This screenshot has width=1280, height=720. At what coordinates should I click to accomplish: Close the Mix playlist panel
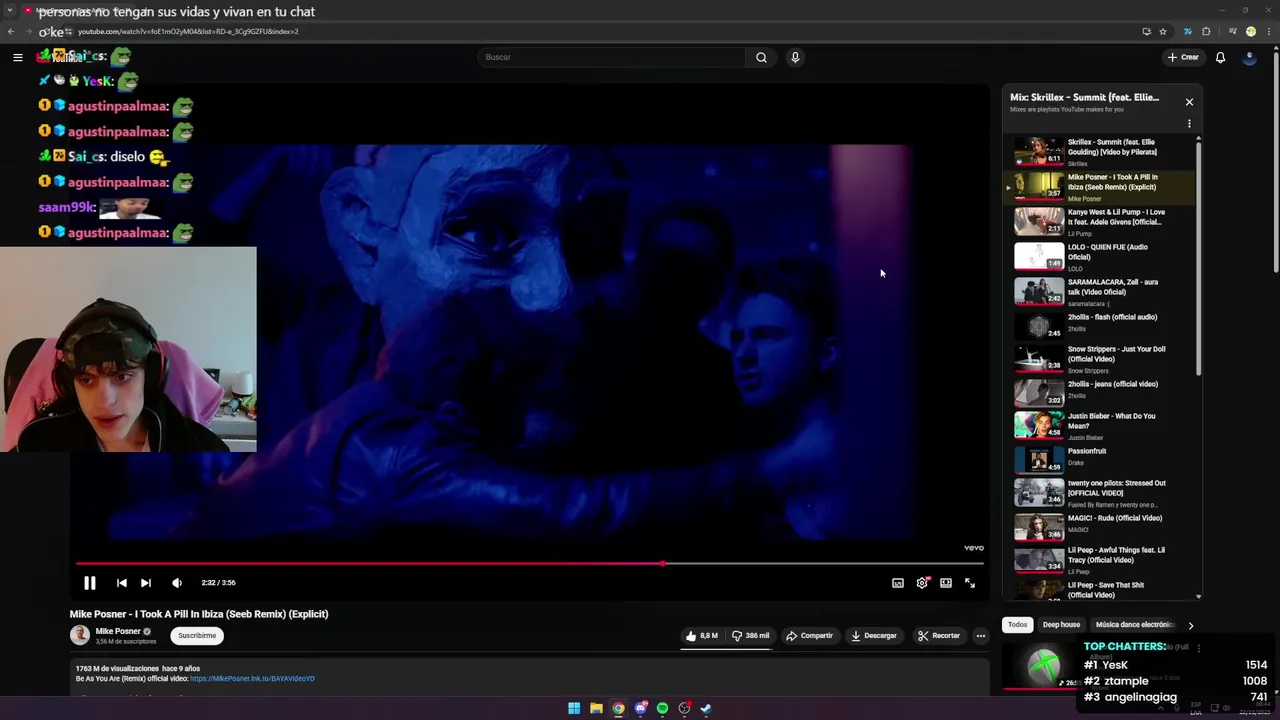coord(1189,102)
